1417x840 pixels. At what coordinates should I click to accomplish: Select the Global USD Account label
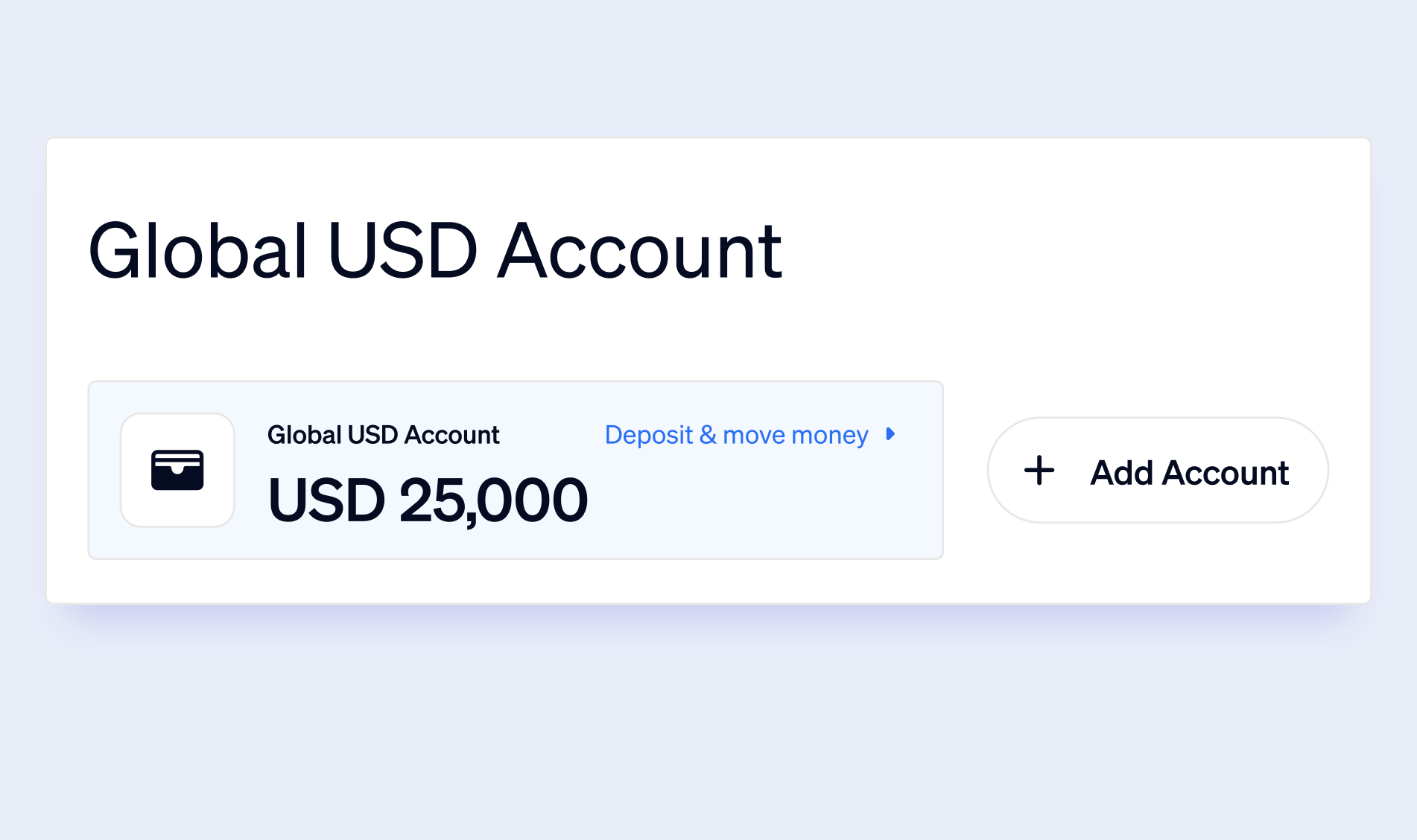384,435
